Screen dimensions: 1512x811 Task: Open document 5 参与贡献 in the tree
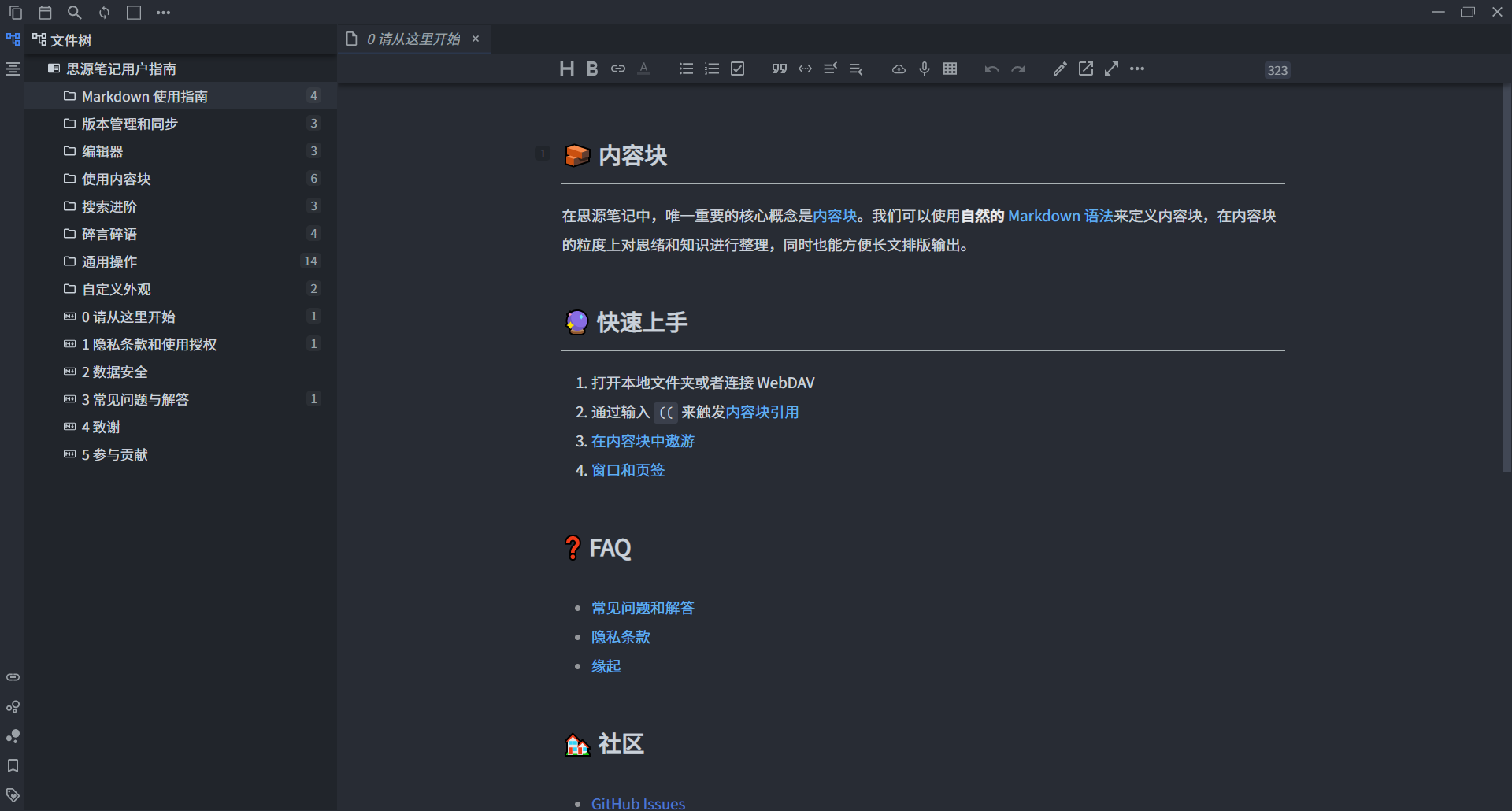(180, 454)
